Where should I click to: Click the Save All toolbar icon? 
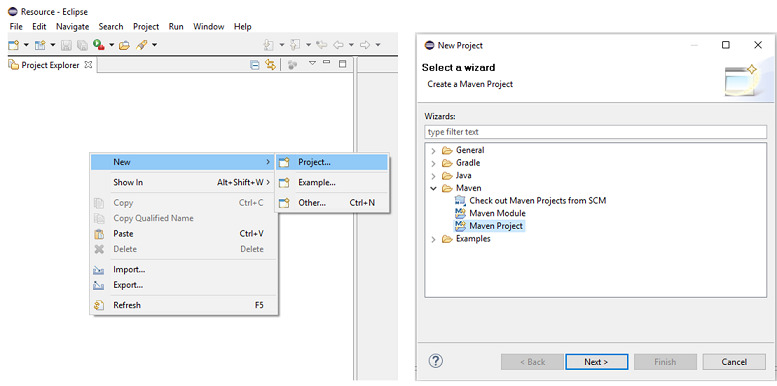[x=81, y=45]
